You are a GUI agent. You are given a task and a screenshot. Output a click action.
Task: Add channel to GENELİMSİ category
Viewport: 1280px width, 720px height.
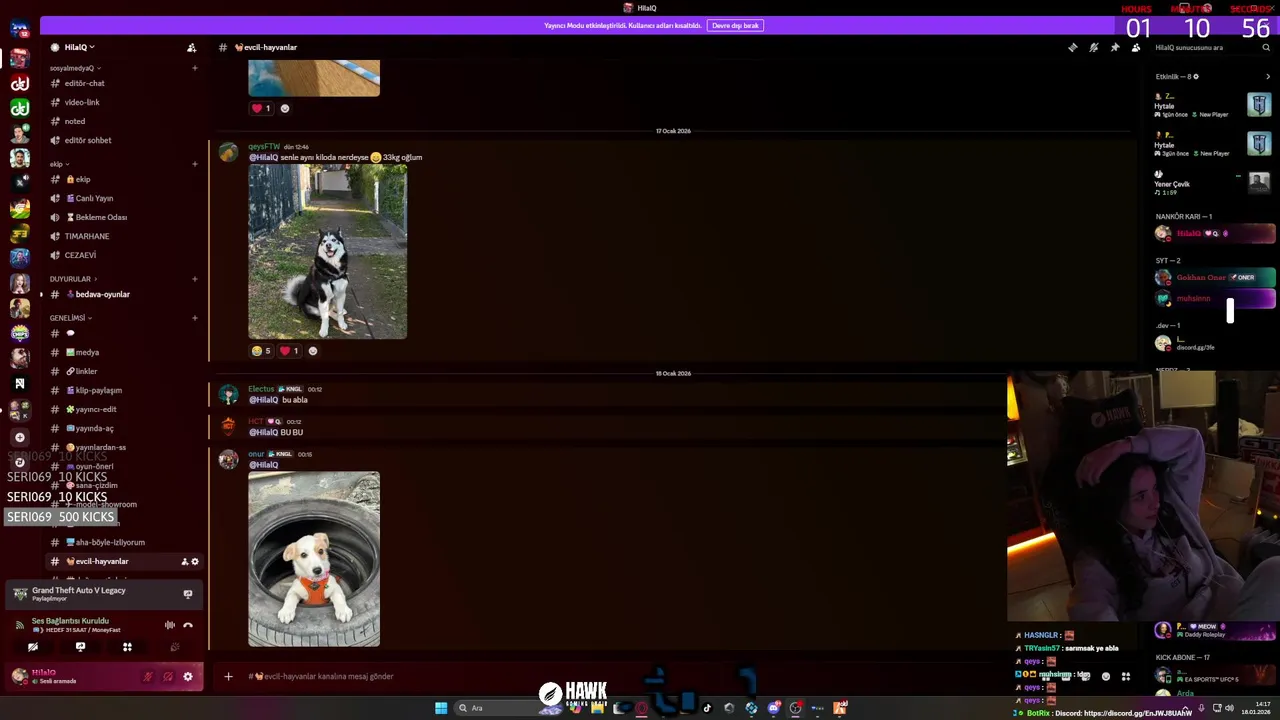tap(194, 318)
